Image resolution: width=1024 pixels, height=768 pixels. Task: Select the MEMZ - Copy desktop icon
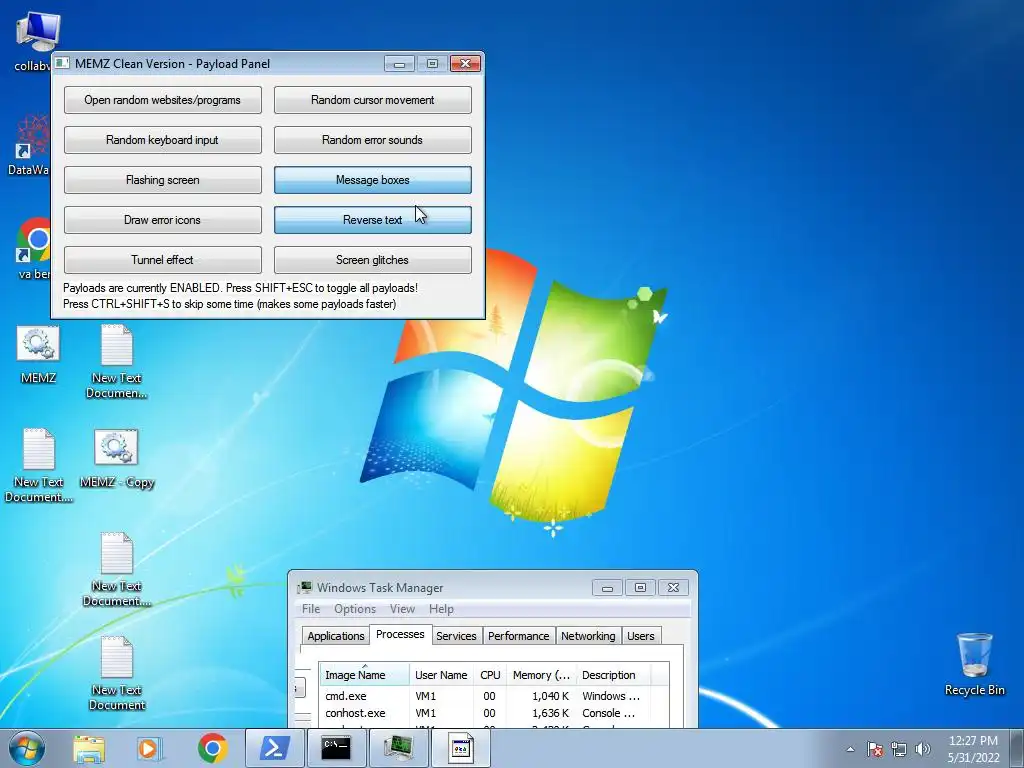tap(116, 458)
